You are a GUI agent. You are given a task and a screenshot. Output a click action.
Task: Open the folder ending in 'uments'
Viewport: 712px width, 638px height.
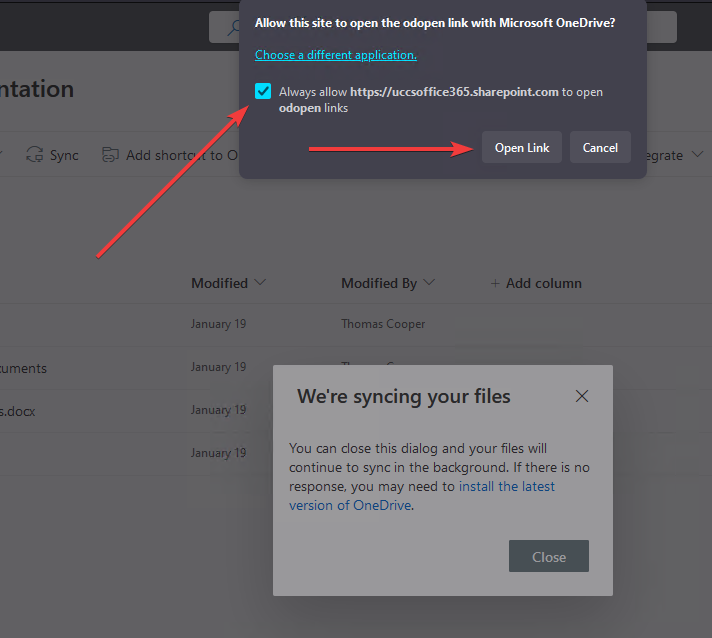pos(23,368)
